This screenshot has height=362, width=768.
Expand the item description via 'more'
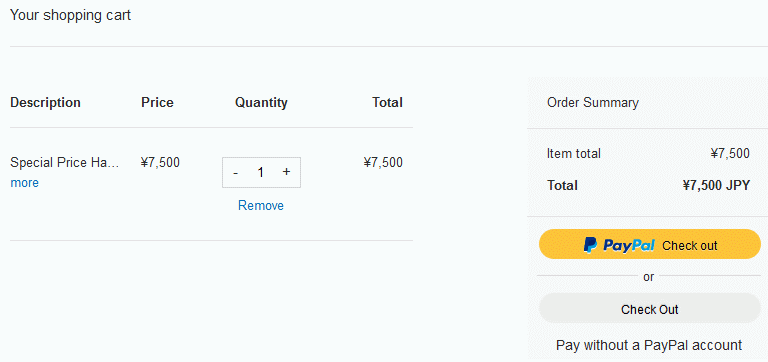coord(24,183)
